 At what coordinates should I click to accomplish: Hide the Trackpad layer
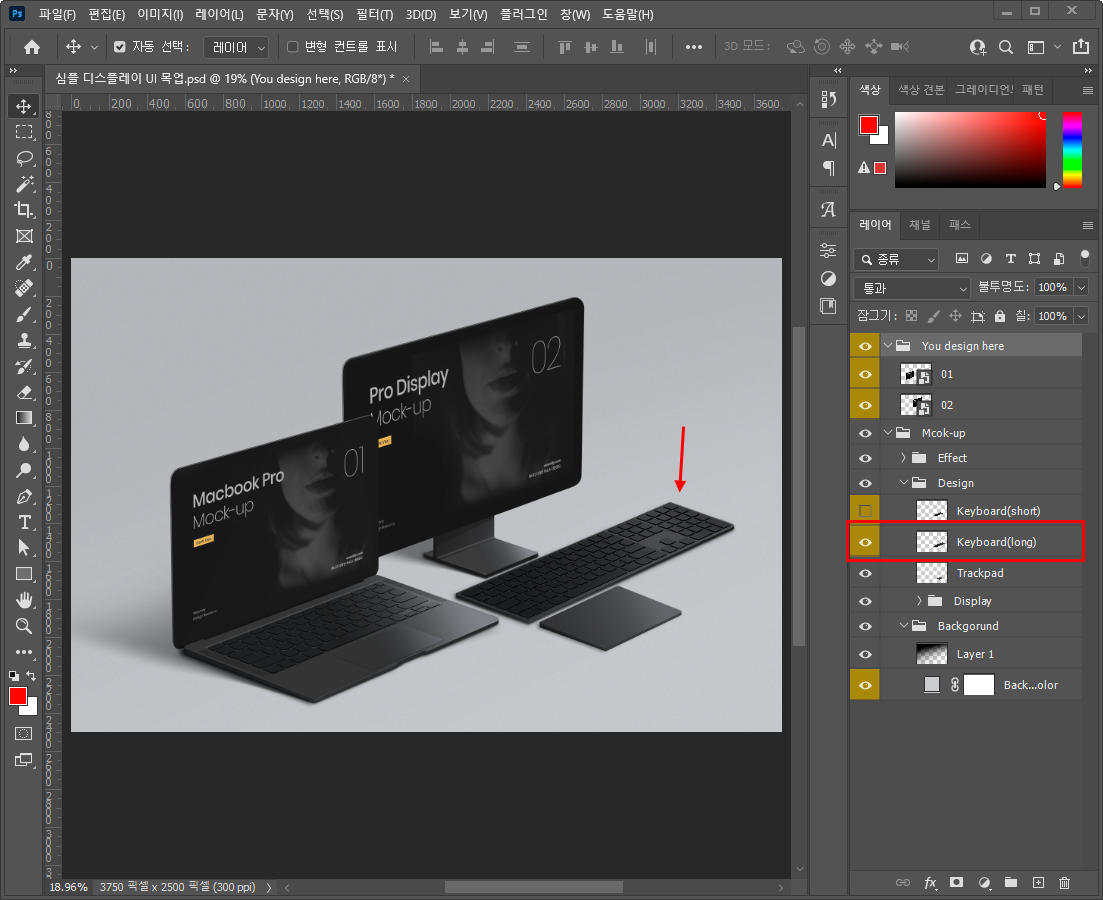(865, 573)
